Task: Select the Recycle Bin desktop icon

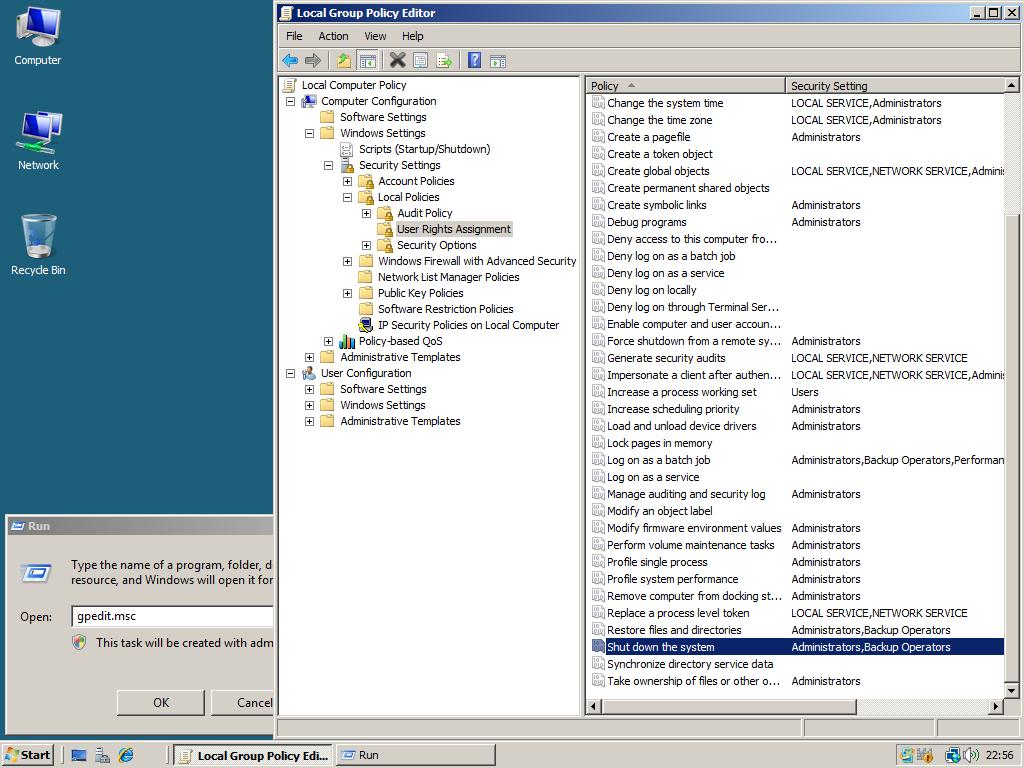Action: pos(38,245)
